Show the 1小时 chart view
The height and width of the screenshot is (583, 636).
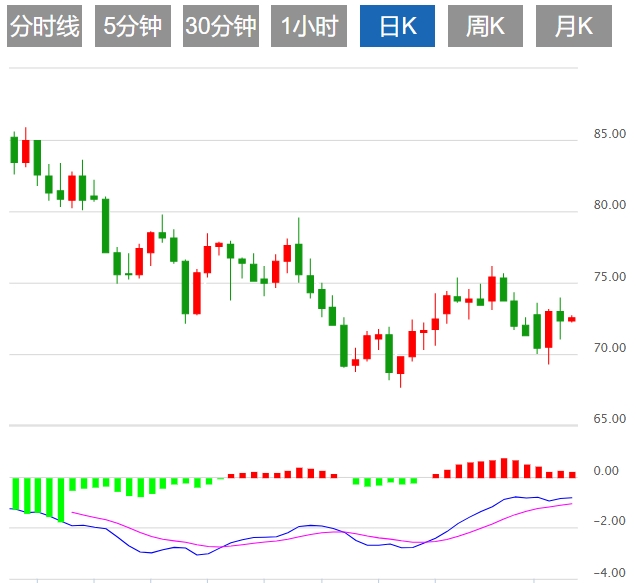308,27
